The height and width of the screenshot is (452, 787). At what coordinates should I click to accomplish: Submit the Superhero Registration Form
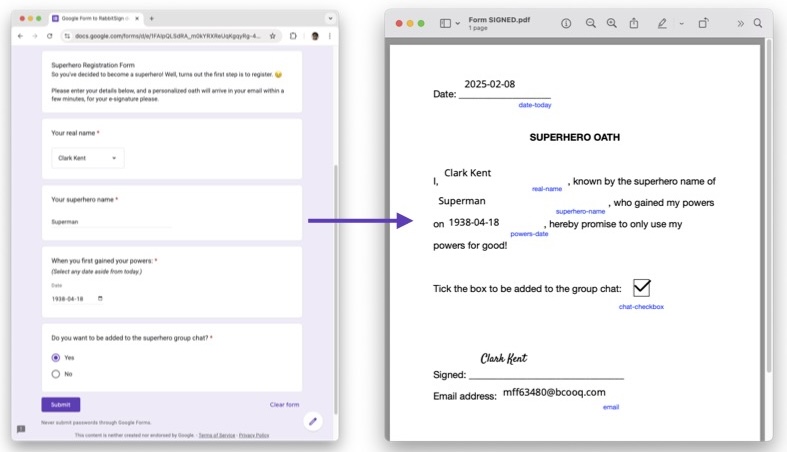point(61,404)
